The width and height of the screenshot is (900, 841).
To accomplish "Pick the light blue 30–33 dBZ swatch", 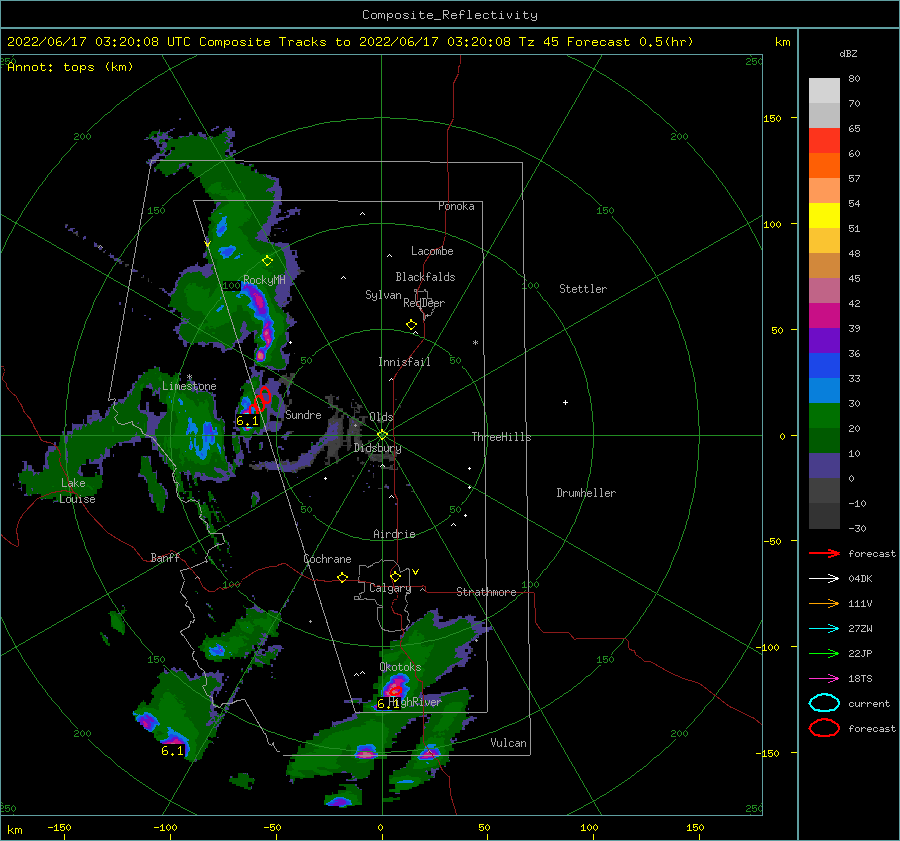I will tap(824, 390).
